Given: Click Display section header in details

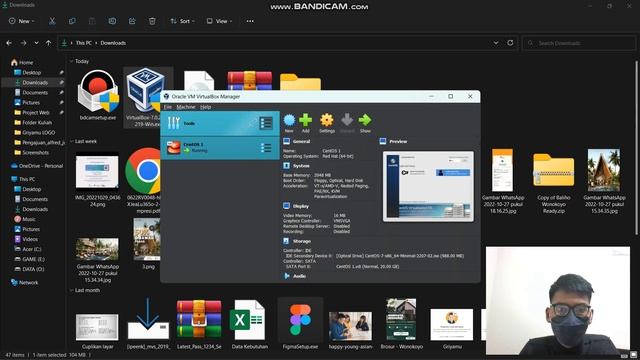Looking at the screenshot, I should (301, 206).
